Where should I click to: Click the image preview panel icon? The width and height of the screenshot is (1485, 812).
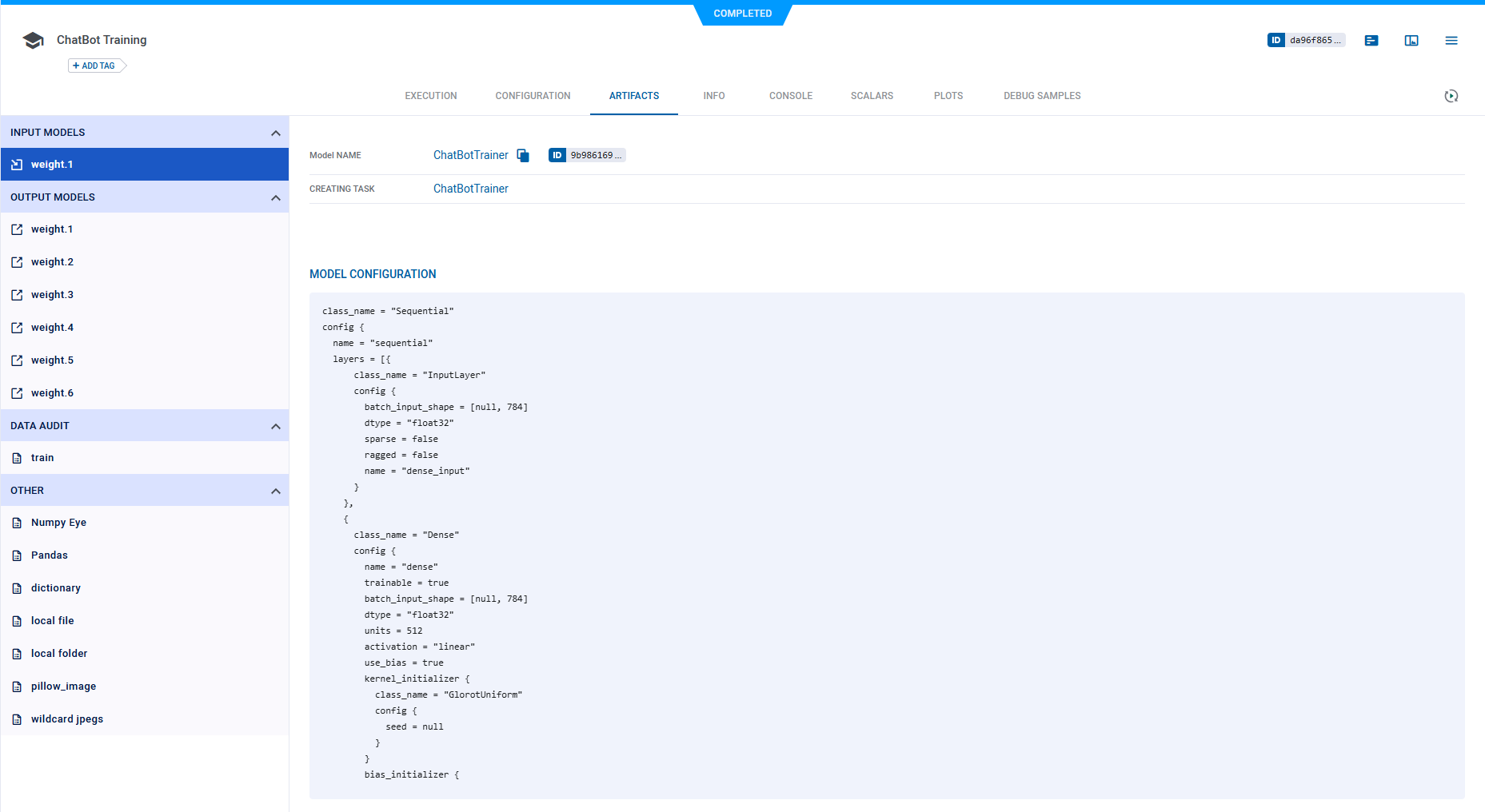1411,40
